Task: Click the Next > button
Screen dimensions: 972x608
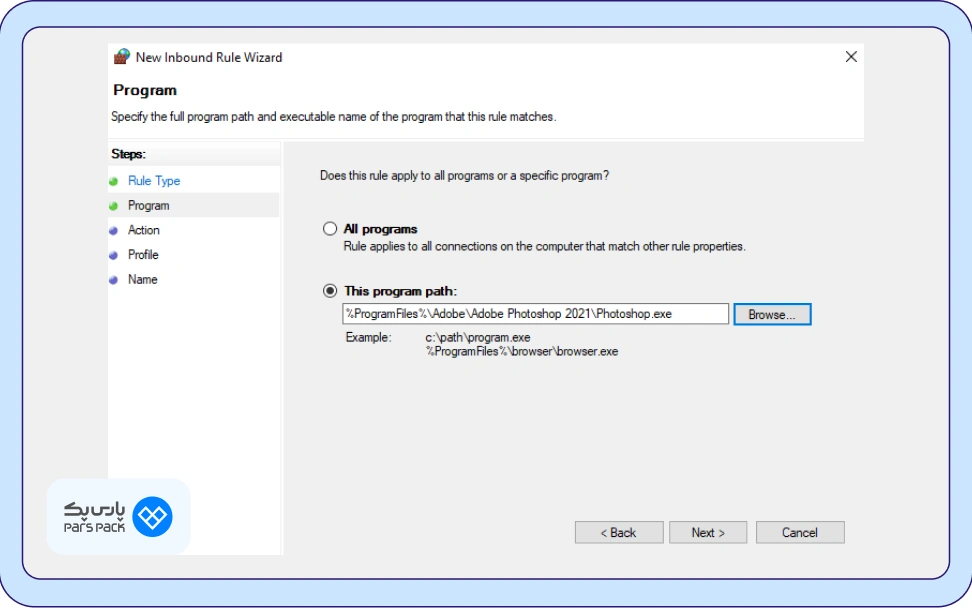Action: (x=708, y=533)
